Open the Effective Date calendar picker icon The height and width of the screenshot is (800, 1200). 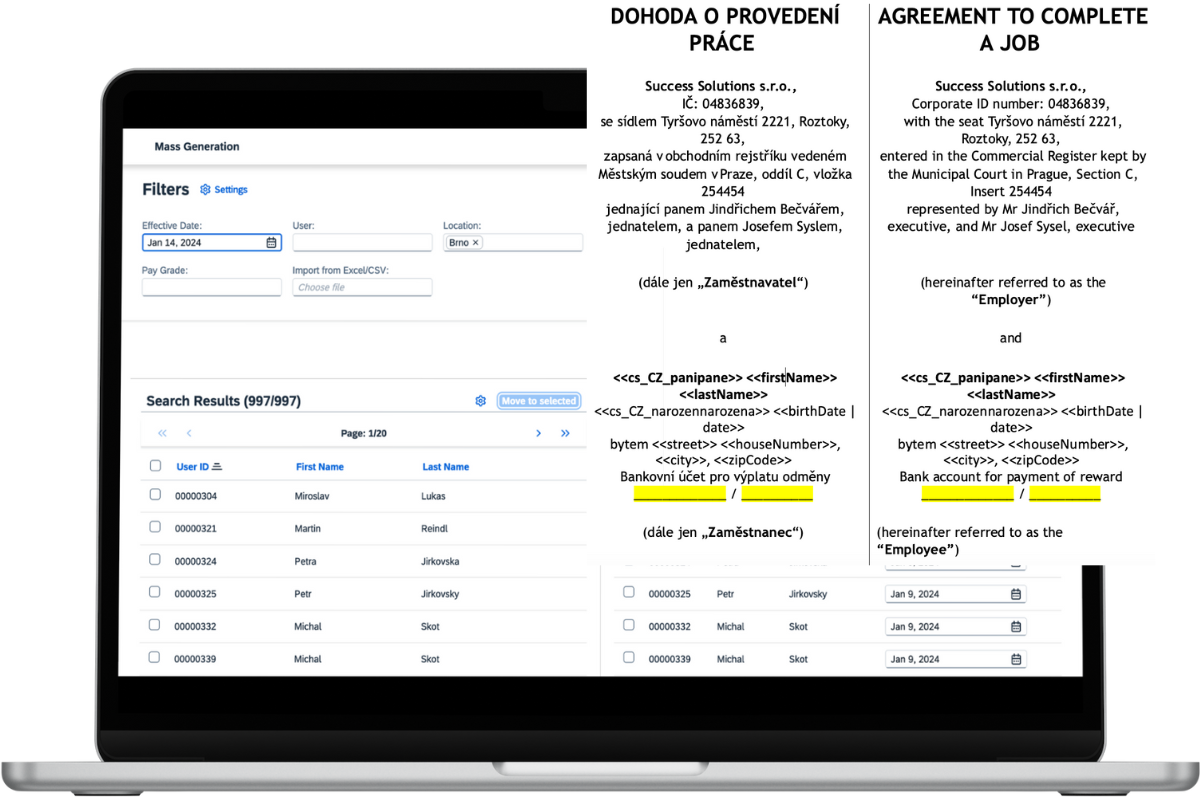(x=271, y=243)
